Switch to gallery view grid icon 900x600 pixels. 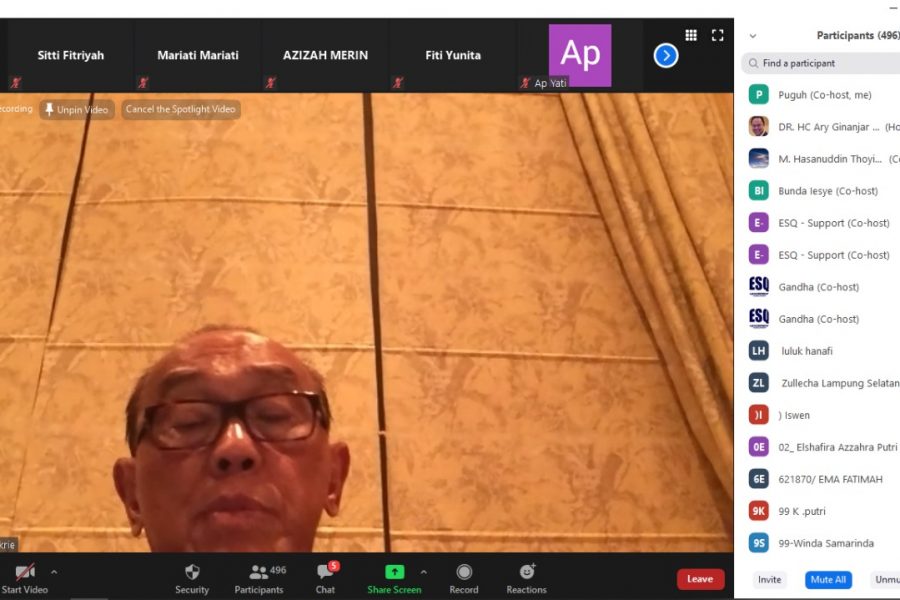click(691, 35)
